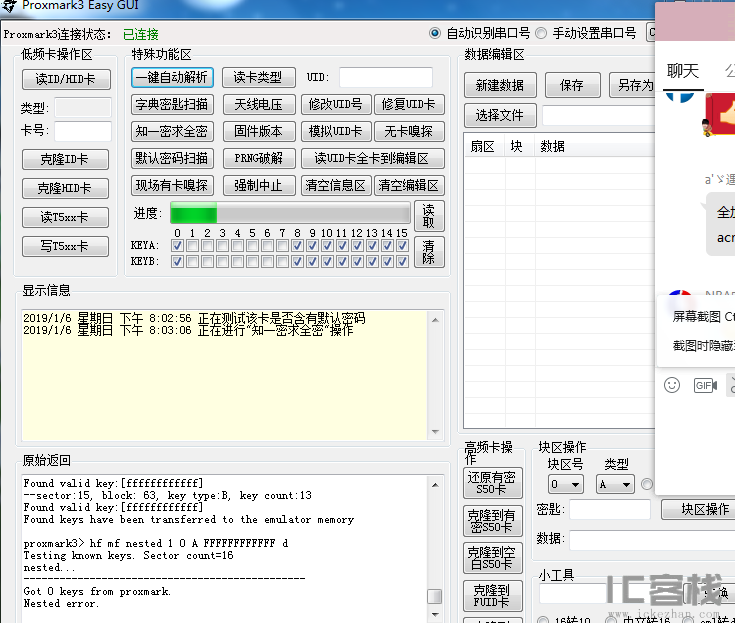Select manual serial port radio (手动设置串口号)
The height and width of the screenshot is (623, 735).
click(x=541, y=33)
